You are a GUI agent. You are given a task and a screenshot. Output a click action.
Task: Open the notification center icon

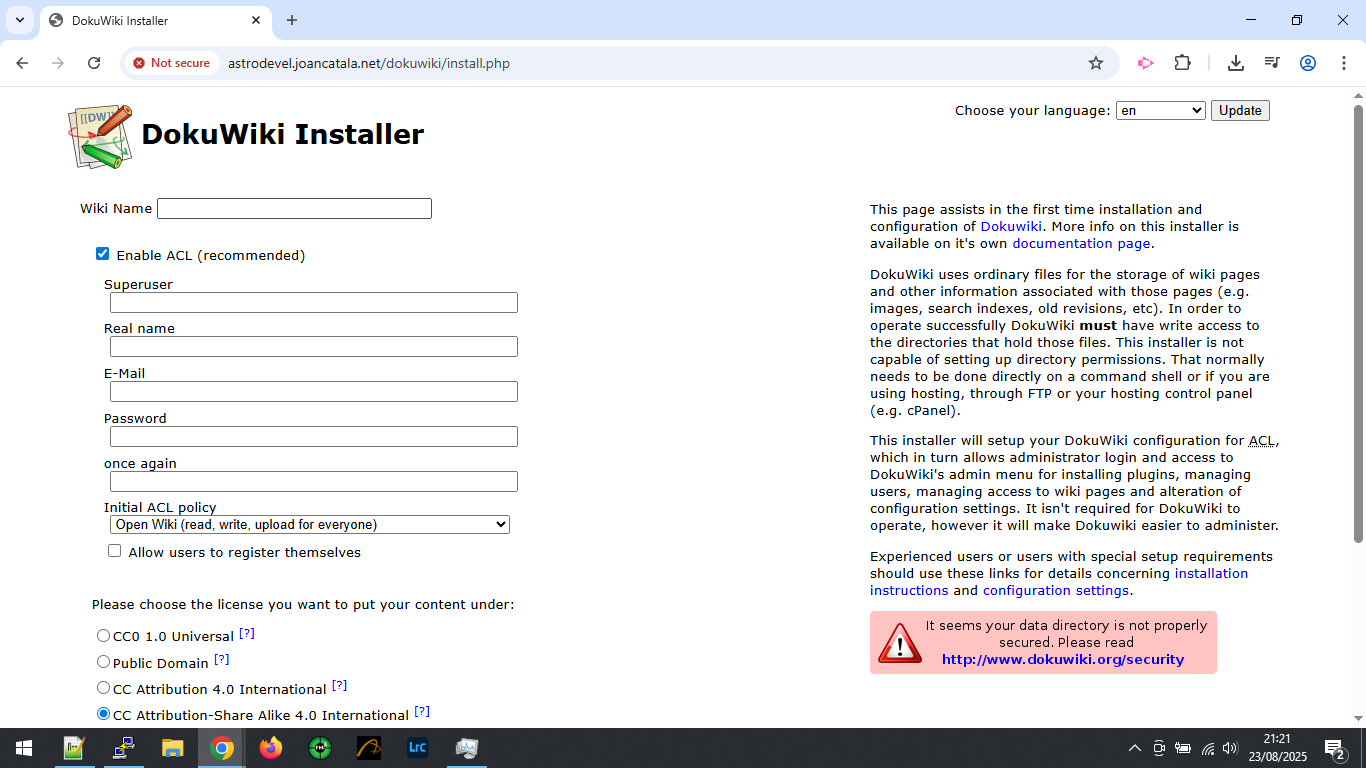(1334, 748)
